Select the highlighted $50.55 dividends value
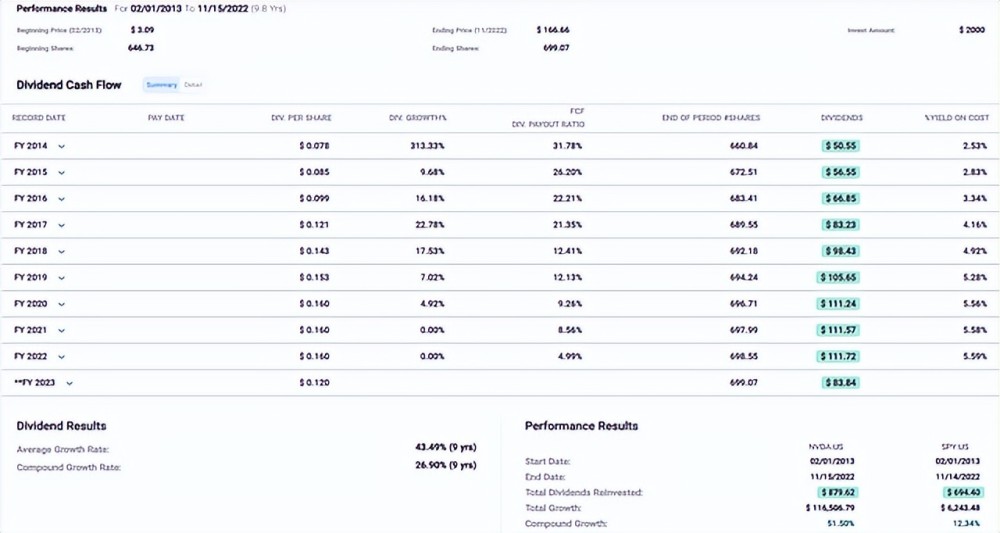The image size is (1000, 533). [841, 146]
